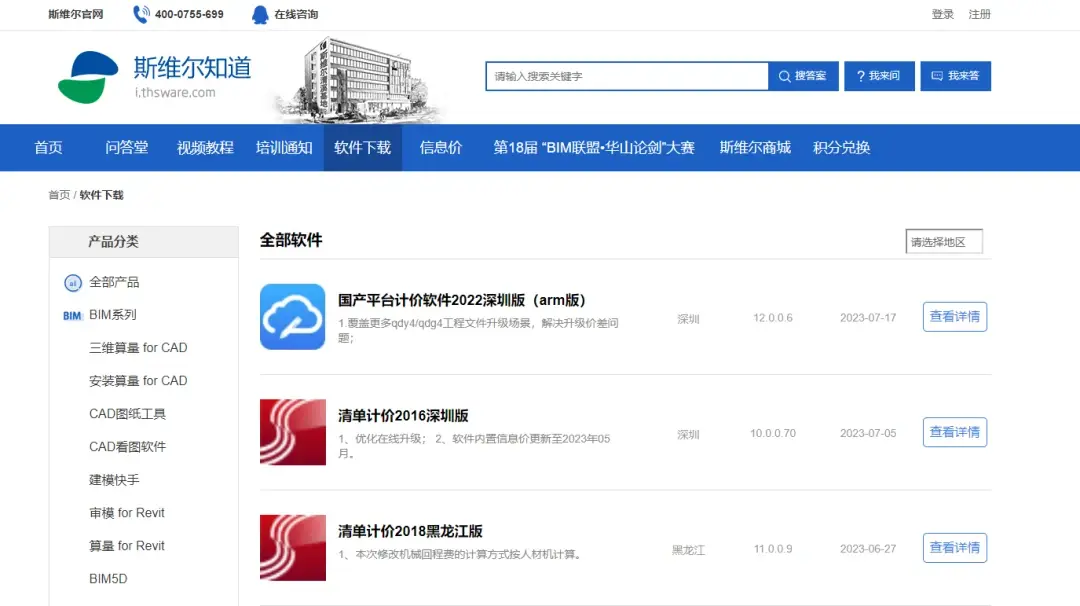The height and width of the screenshot is (606, 1080).
Task: Click phone number 400-0755-699
Action: point(189,14)
